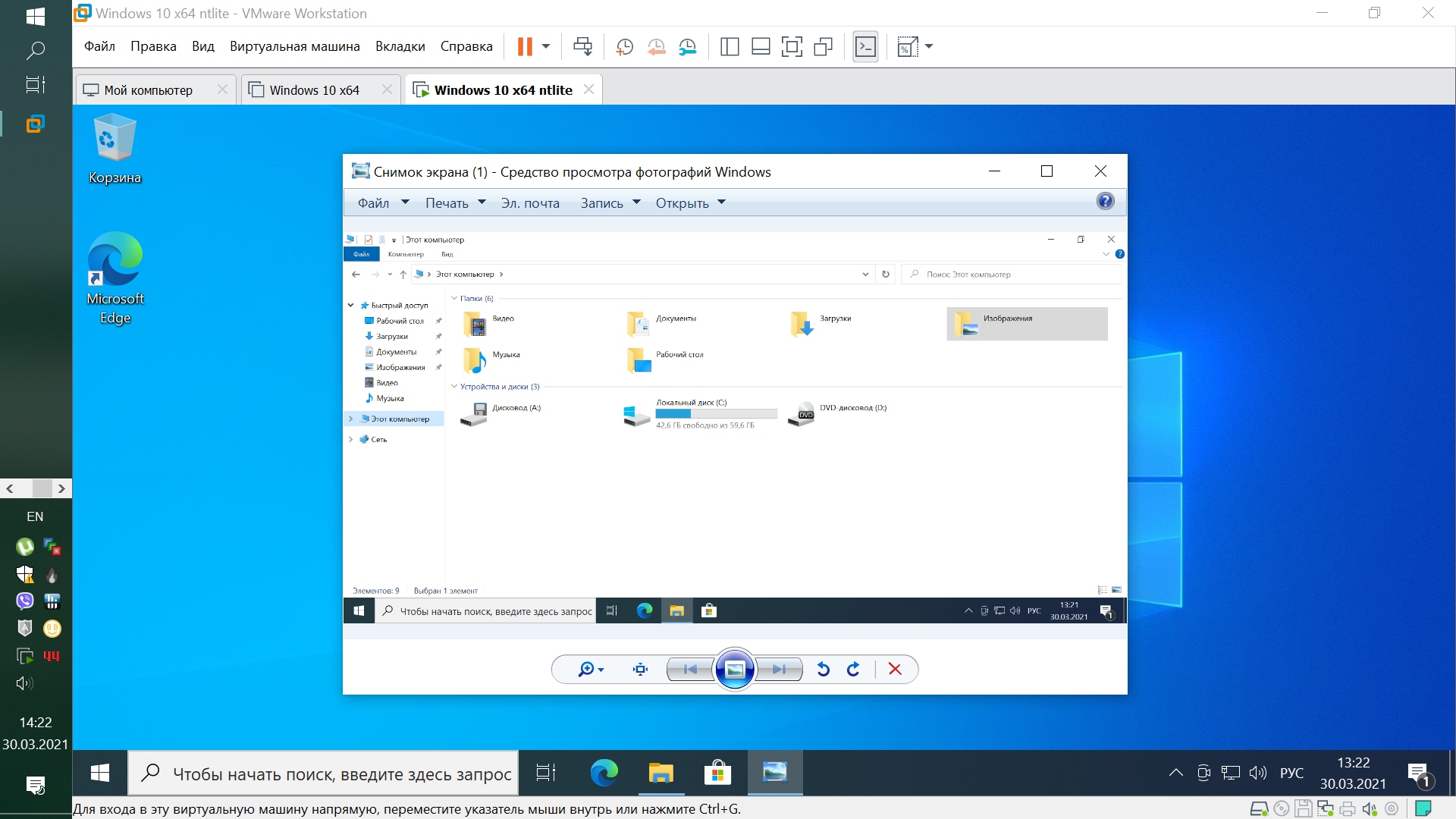Play slide show in Photo Viewer
Image resolution: width=1456 pixels, height=819 pixels.
(x=734, y=669)
